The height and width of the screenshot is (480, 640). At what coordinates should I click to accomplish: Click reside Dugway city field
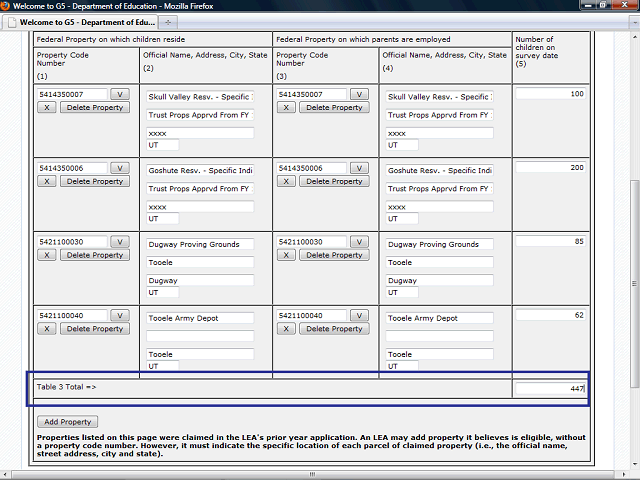tap(200, 280)
